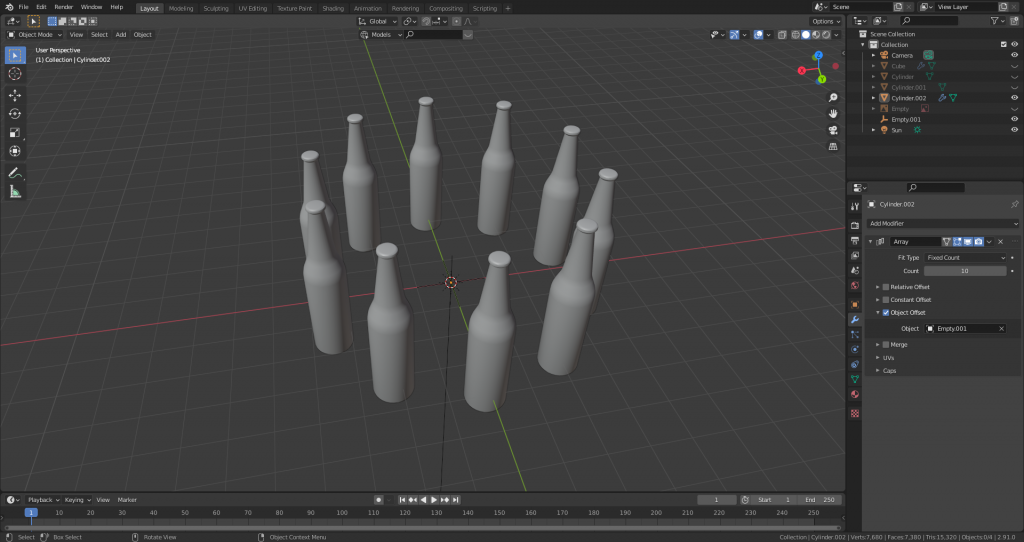Jump to the timeline end frame
Viewport: 1024px width, 542px height.
point(456,500)
